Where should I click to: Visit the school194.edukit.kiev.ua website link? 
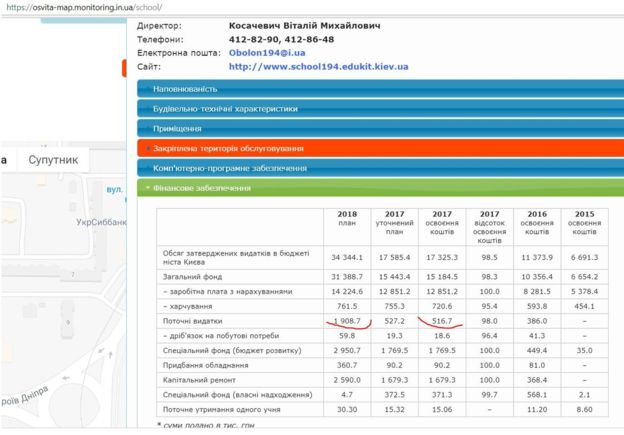pos(318,66)
